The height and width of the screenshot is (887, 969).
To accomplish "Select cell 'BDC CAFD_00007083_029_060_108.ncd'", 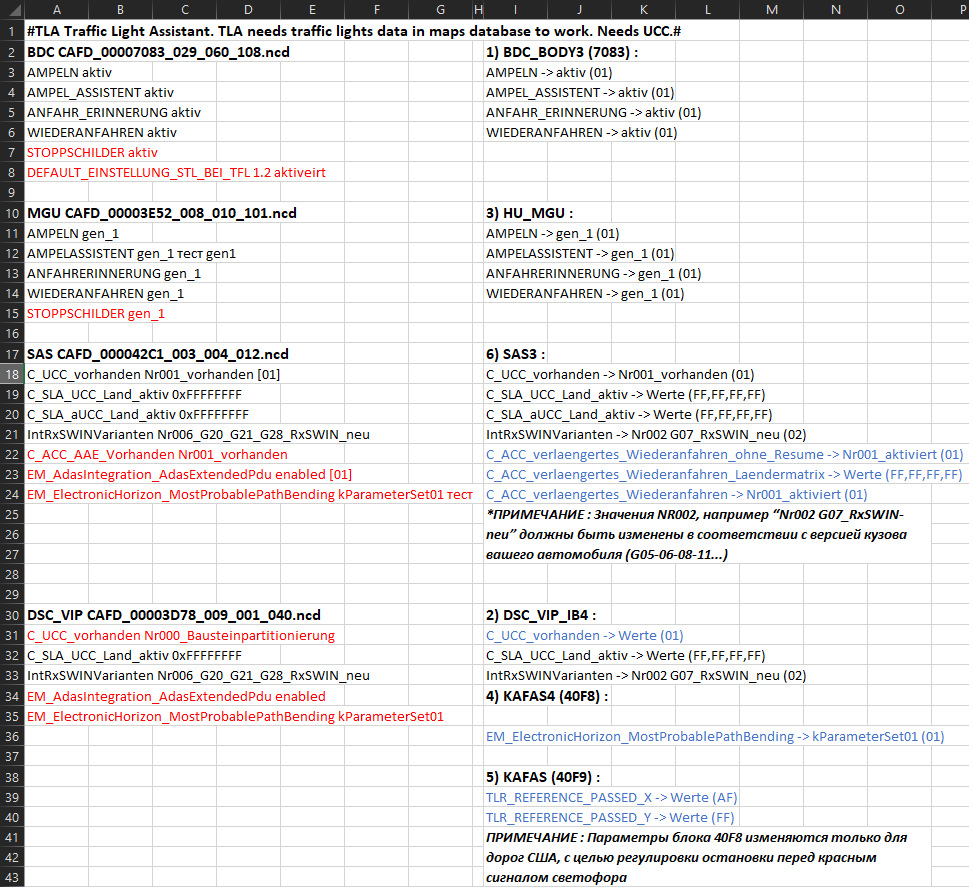I will tap(158, 52).
